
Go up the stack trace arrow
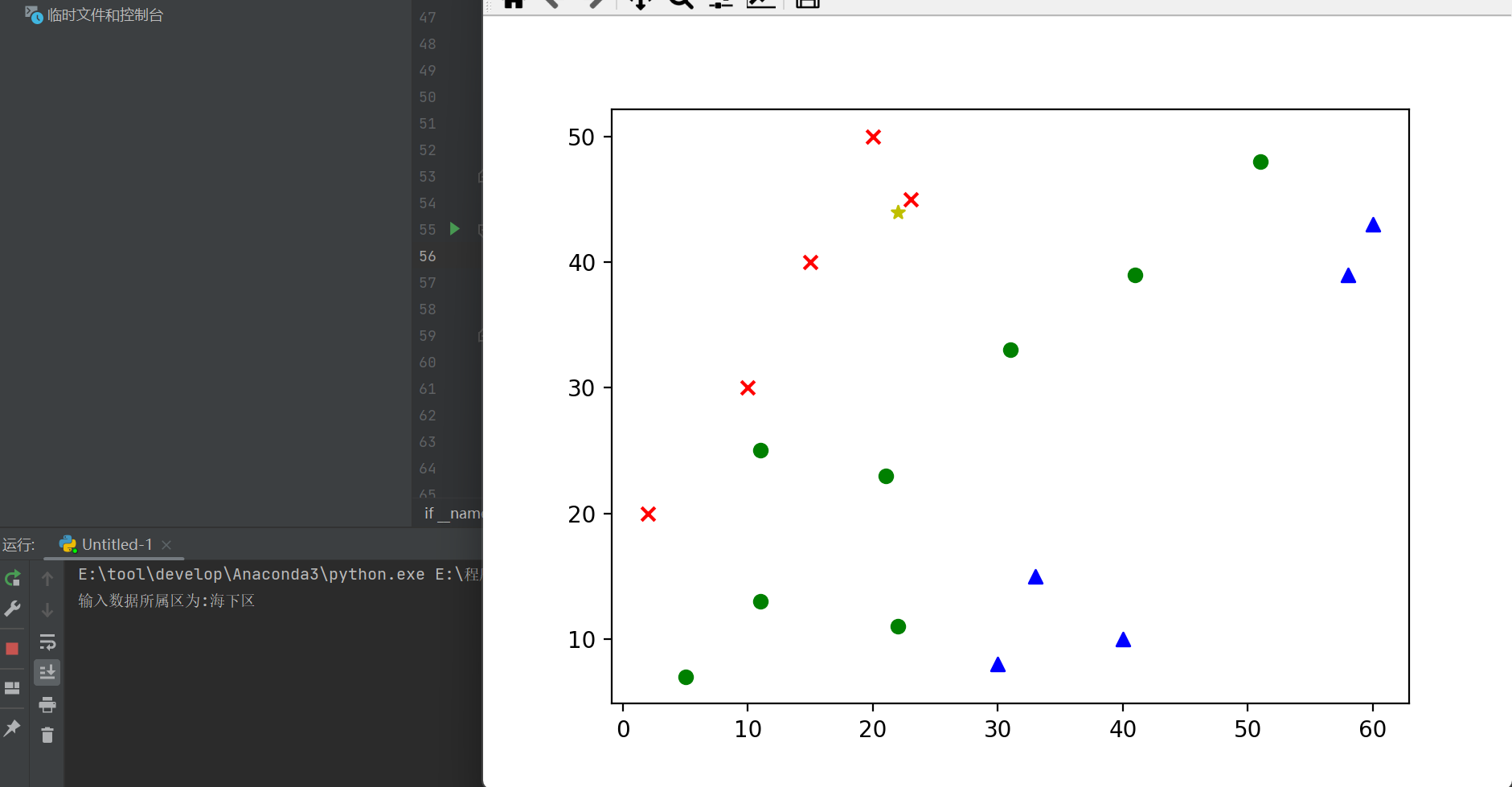(x=47, y=579)
